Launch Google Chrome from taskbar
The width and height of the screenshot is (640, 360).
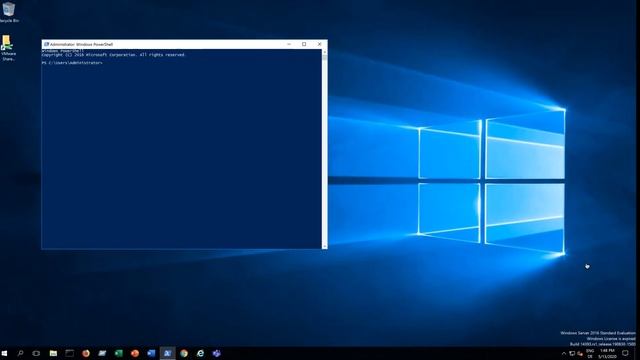click(x=184, y=353)
